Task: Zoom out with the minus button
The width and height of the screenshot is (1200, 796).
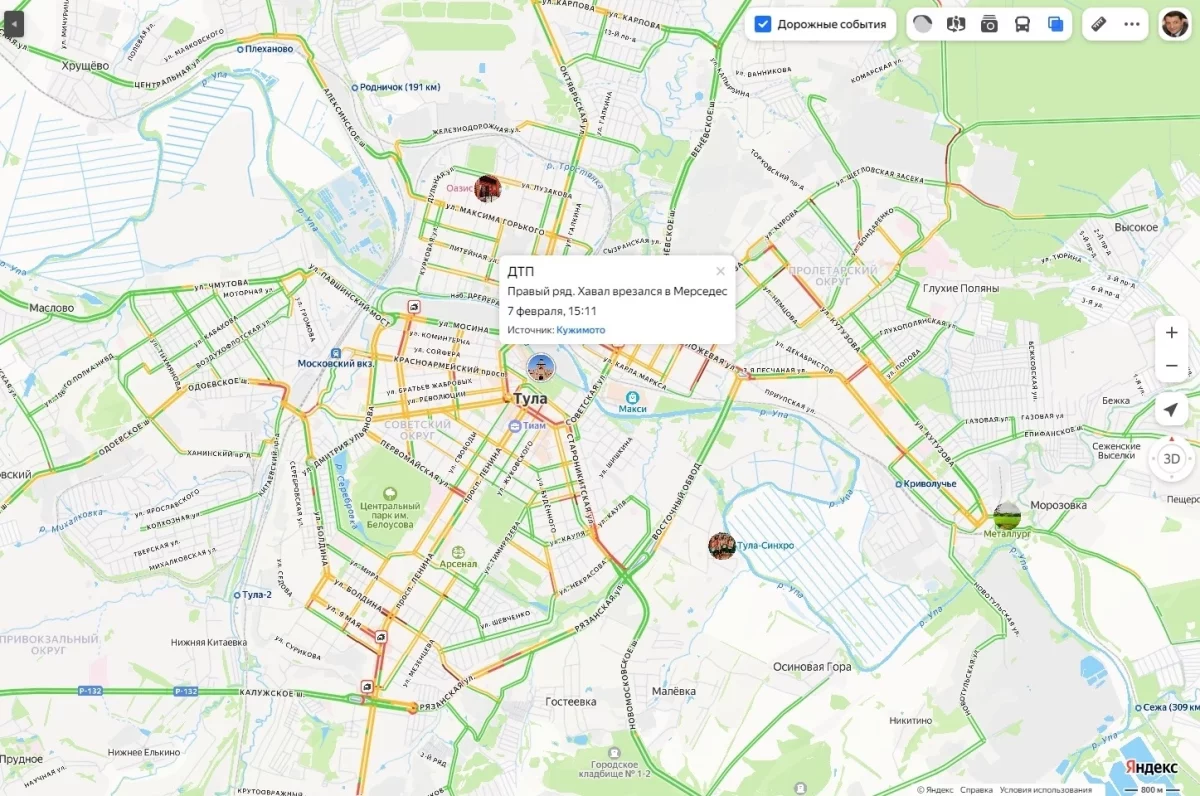Action: point(1172,366)
